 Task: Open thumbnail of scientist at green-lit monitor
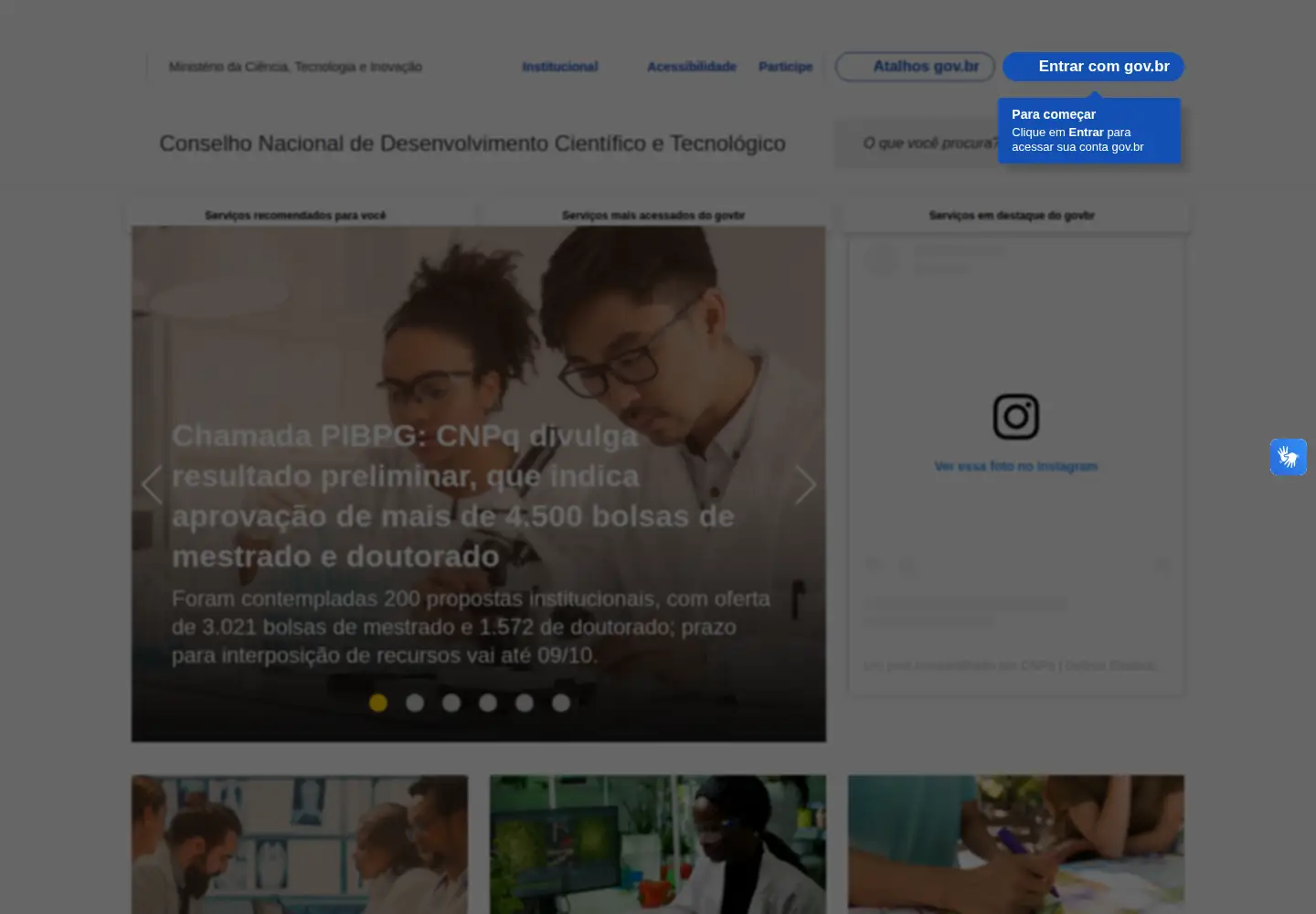(x=658, y=845)
